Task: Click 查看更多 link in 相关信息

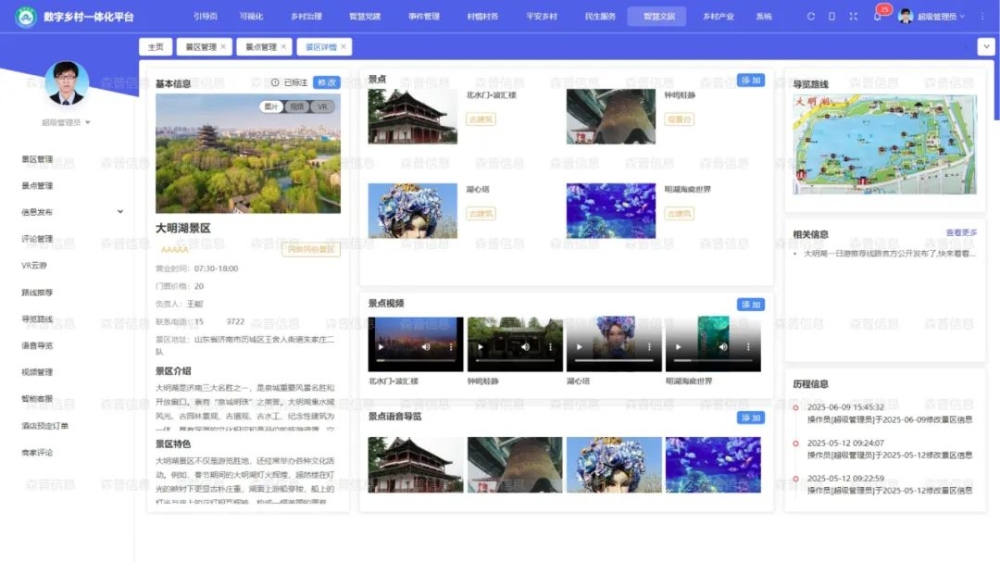Action: 961,233
